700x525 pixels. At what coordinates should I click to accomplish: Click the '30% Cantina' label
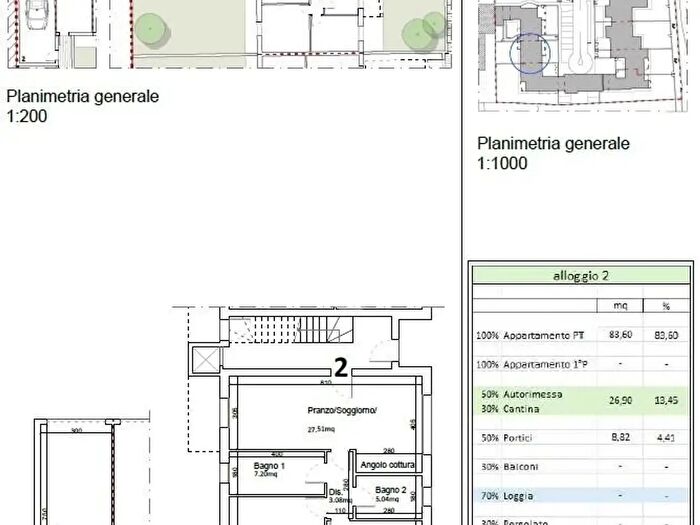pos(510,408)
